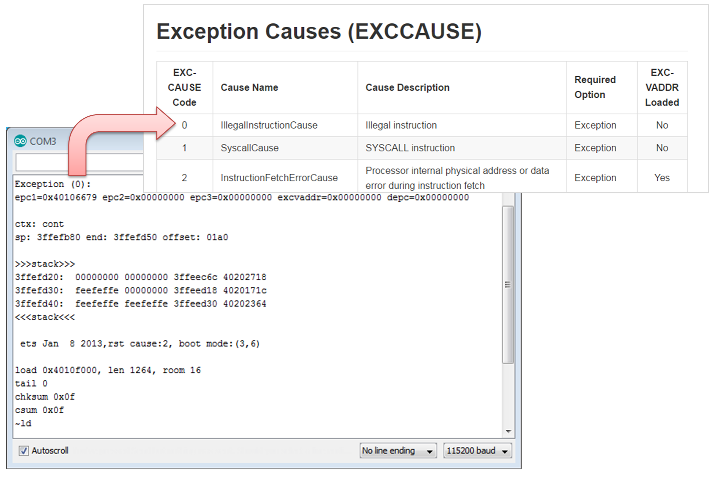Click the EXC-CAUSE Code column header
This screenshot has width=713, height=477.
184,87
